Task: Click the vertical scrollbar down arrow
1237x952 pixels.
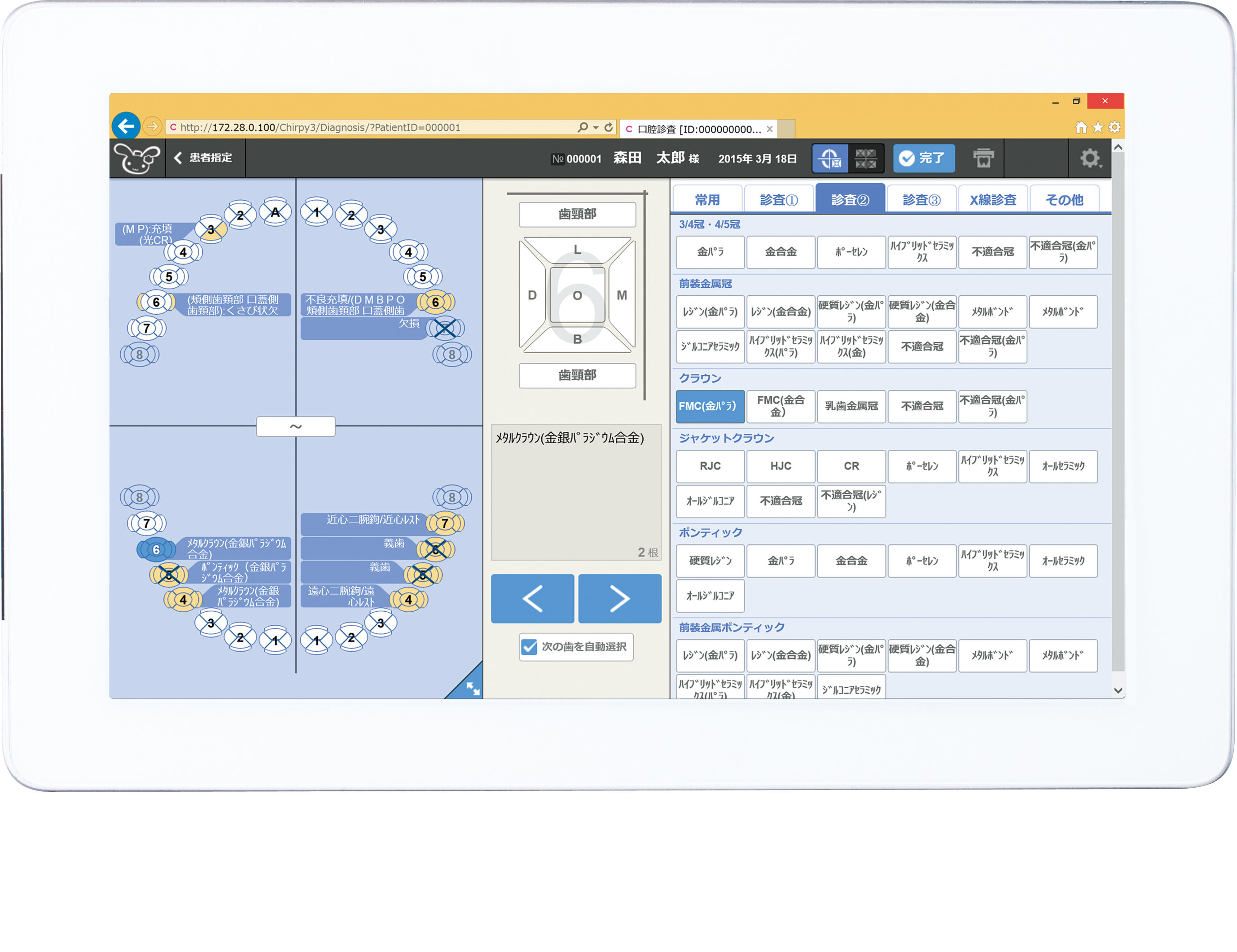Action: [x=1118, y=690]
